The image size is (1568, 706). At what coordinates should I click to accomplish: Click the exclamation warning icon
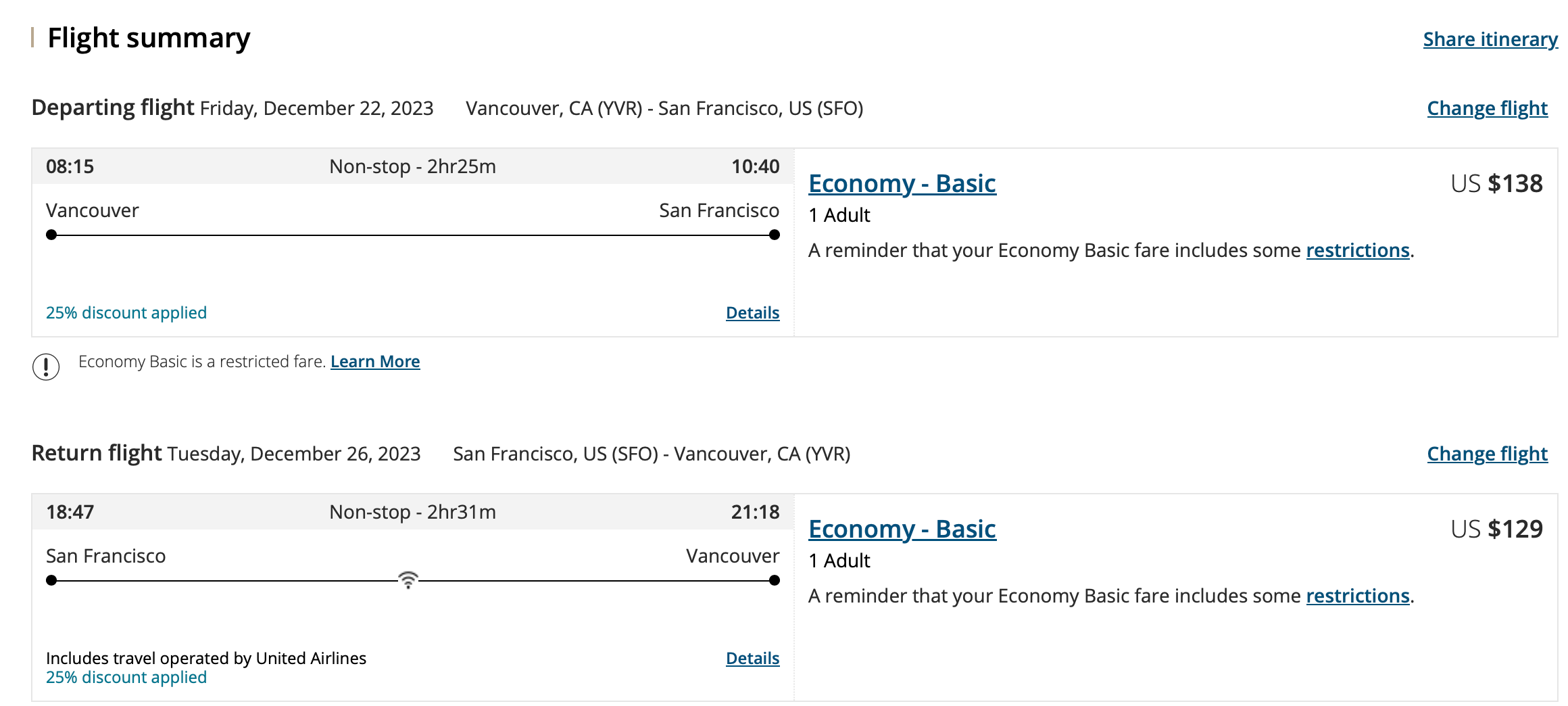point(46,367)
